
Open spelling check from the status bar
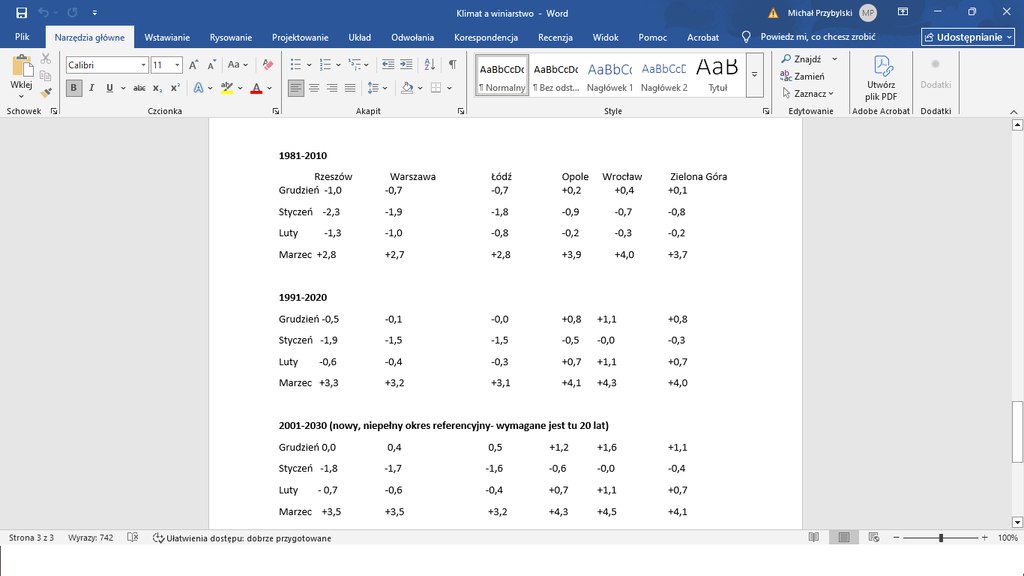pyautogui.click(x=133, y=537)
